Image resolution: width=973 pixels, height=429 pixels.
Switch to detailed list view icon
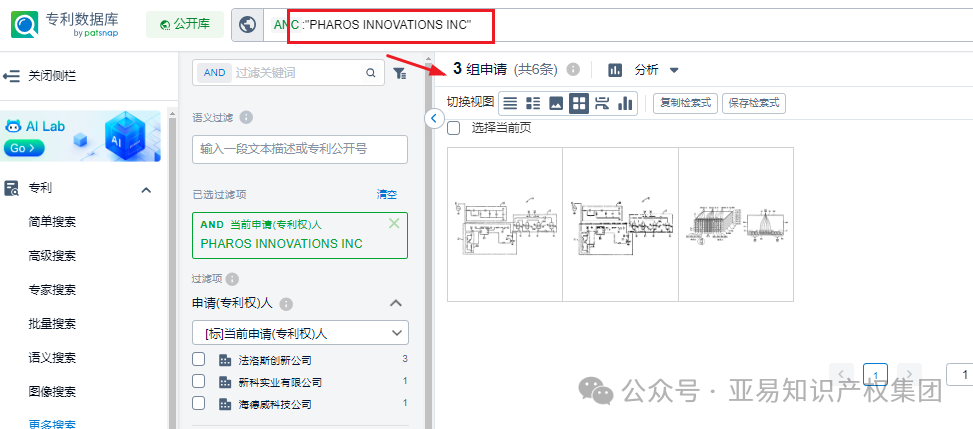click(x=532, y=104)
